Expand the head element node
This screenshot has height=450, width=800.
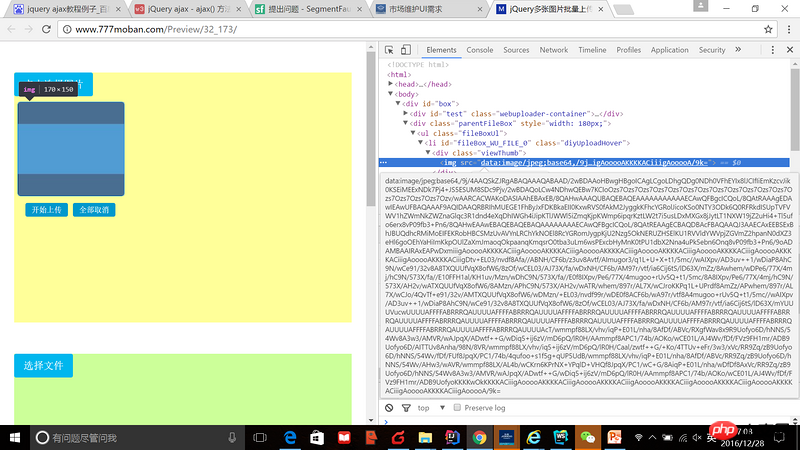coord(392,84)
